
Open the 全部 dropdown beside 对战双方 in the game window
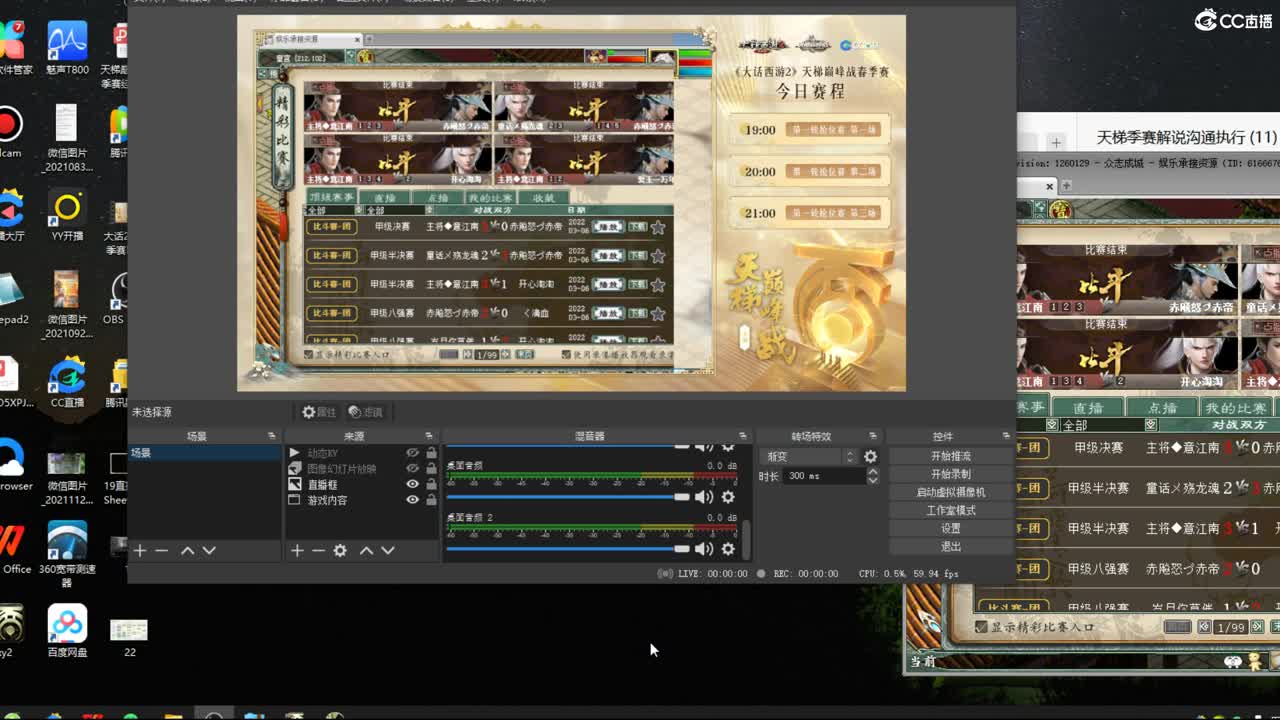tap(1151, 425)
